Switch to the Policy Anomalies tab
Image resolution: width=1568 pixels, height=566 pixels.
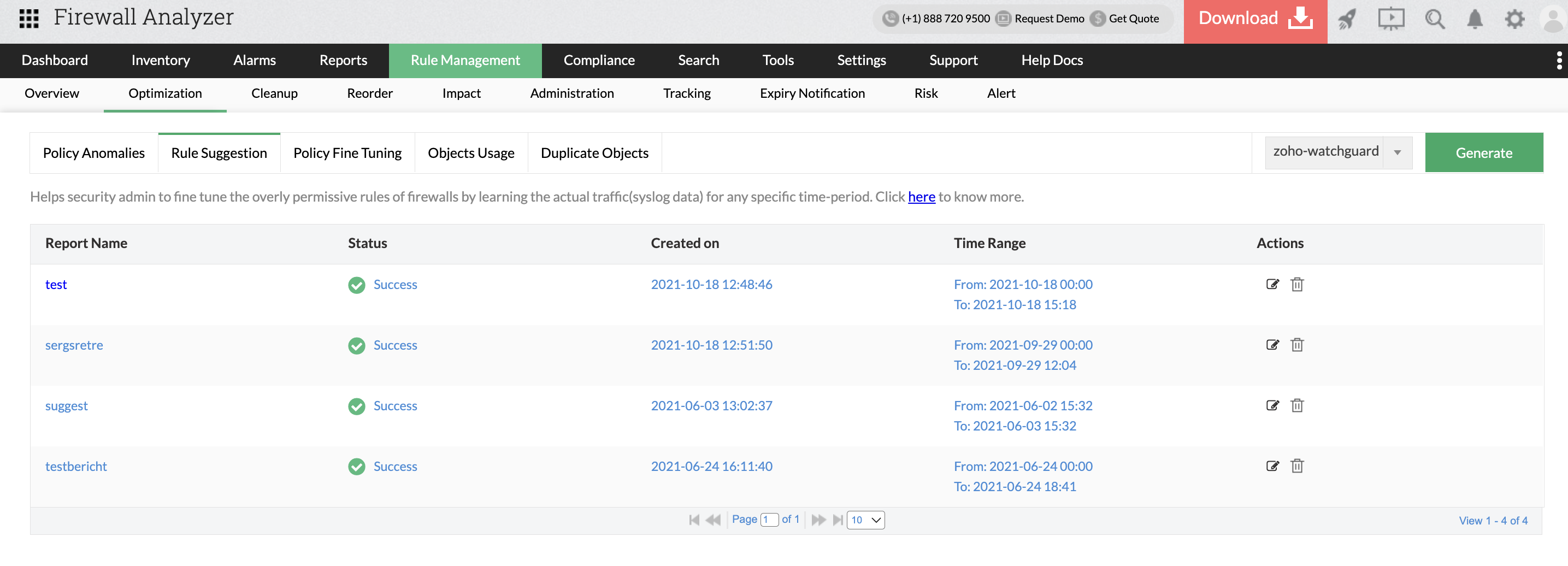[x=93, y=153]
